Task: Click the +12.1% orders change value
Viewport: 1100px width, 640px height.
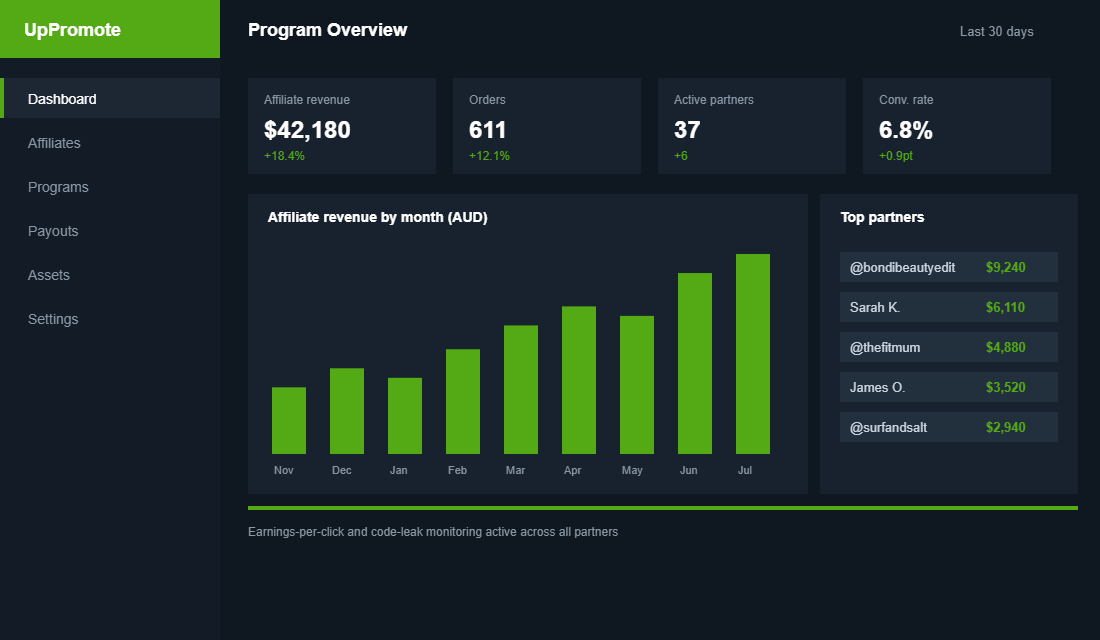Action: pyautogui.click(x=489, y=156)
